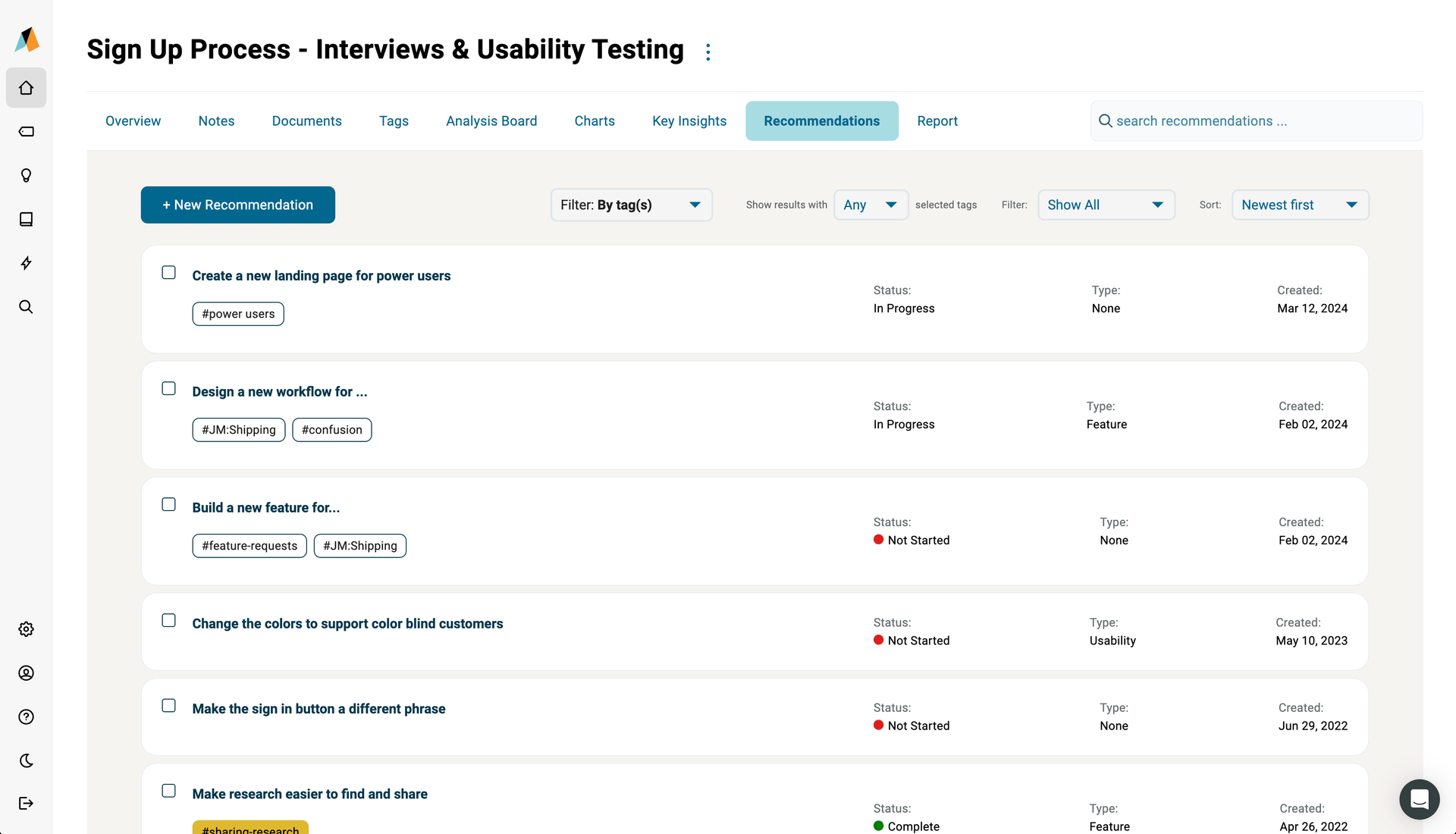Switch to the 'Analysis Board' tab
The width and height of the screenshot is (1456, 834).
[491, 121]
